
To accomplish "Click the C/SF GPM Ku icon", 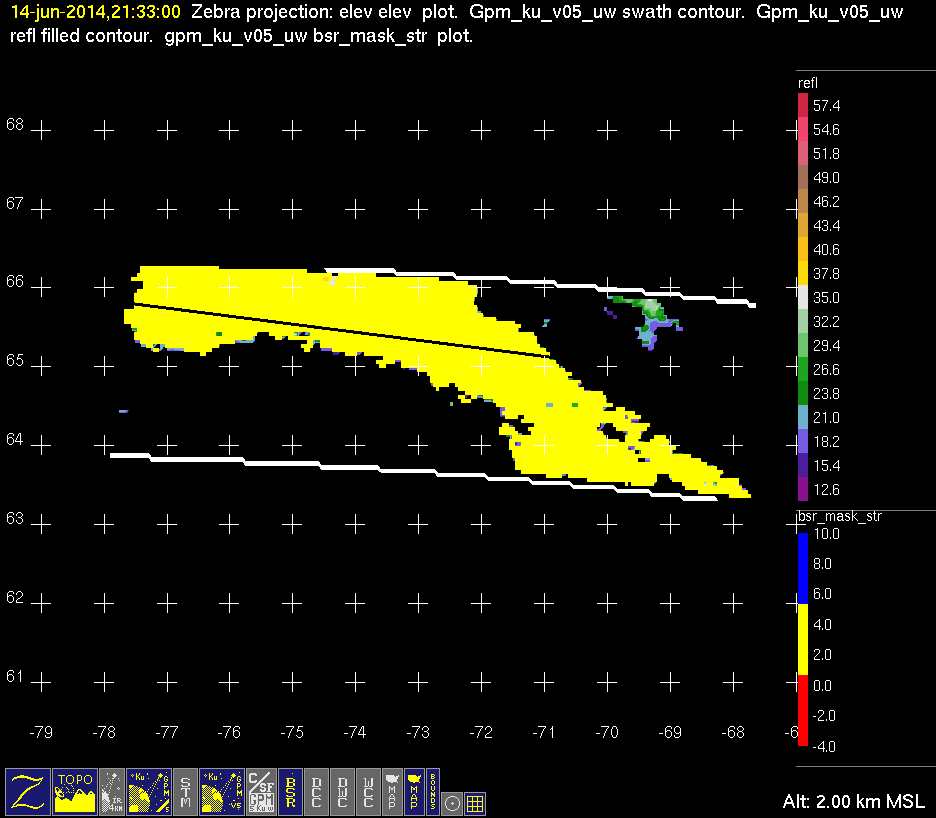I will pyautogui.click(x=260, y=790).
